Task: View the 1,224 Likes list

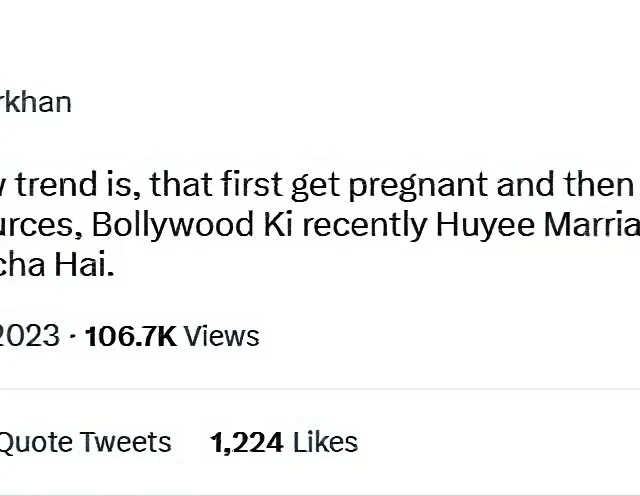Action: (284, 442)
